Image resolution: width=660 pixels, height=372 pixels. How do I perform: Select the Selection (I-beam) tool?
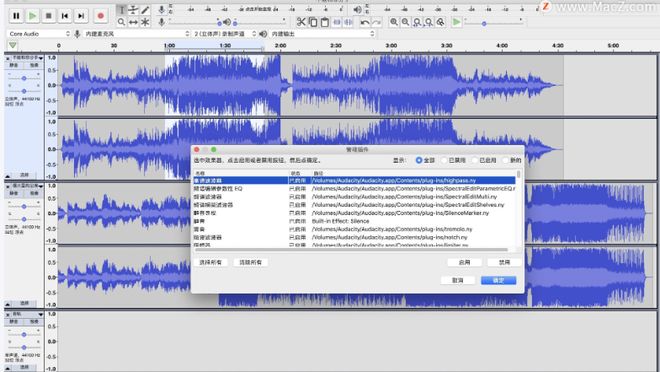(x=121, y=10)
